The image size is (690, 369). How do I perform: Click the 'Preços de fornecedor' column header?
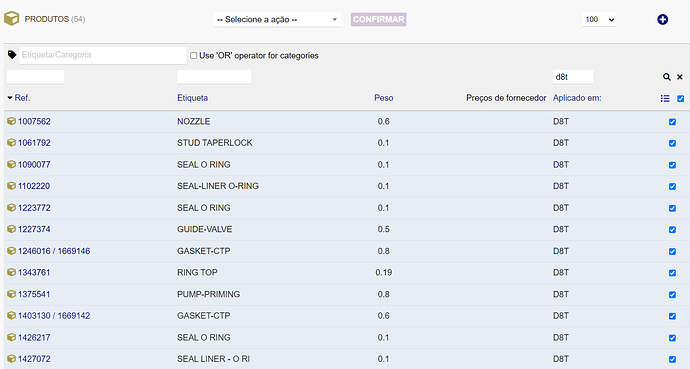(x=506, y=98)
